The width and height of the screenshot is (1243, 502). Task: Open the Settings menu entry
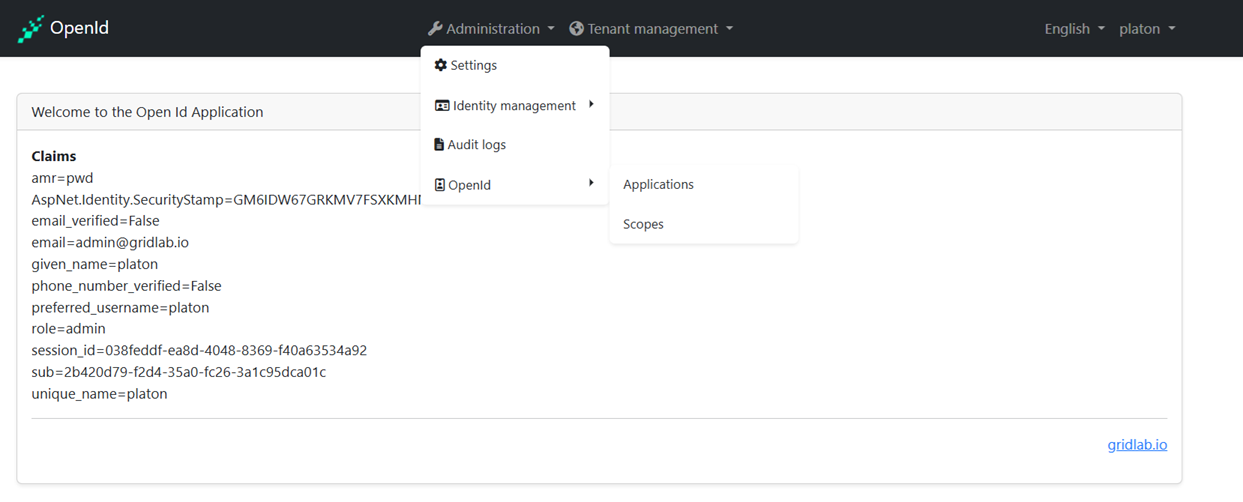point(473,66)
